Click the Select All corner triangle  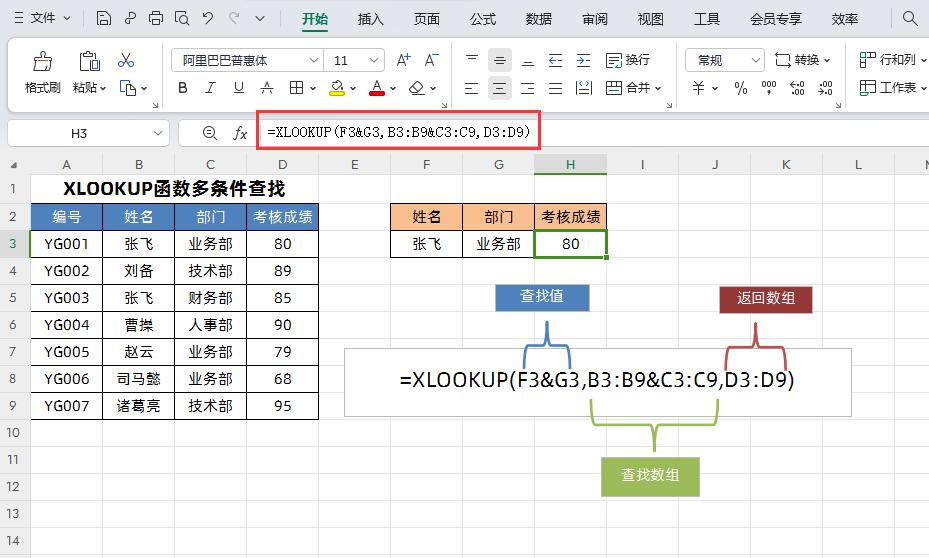14,165
